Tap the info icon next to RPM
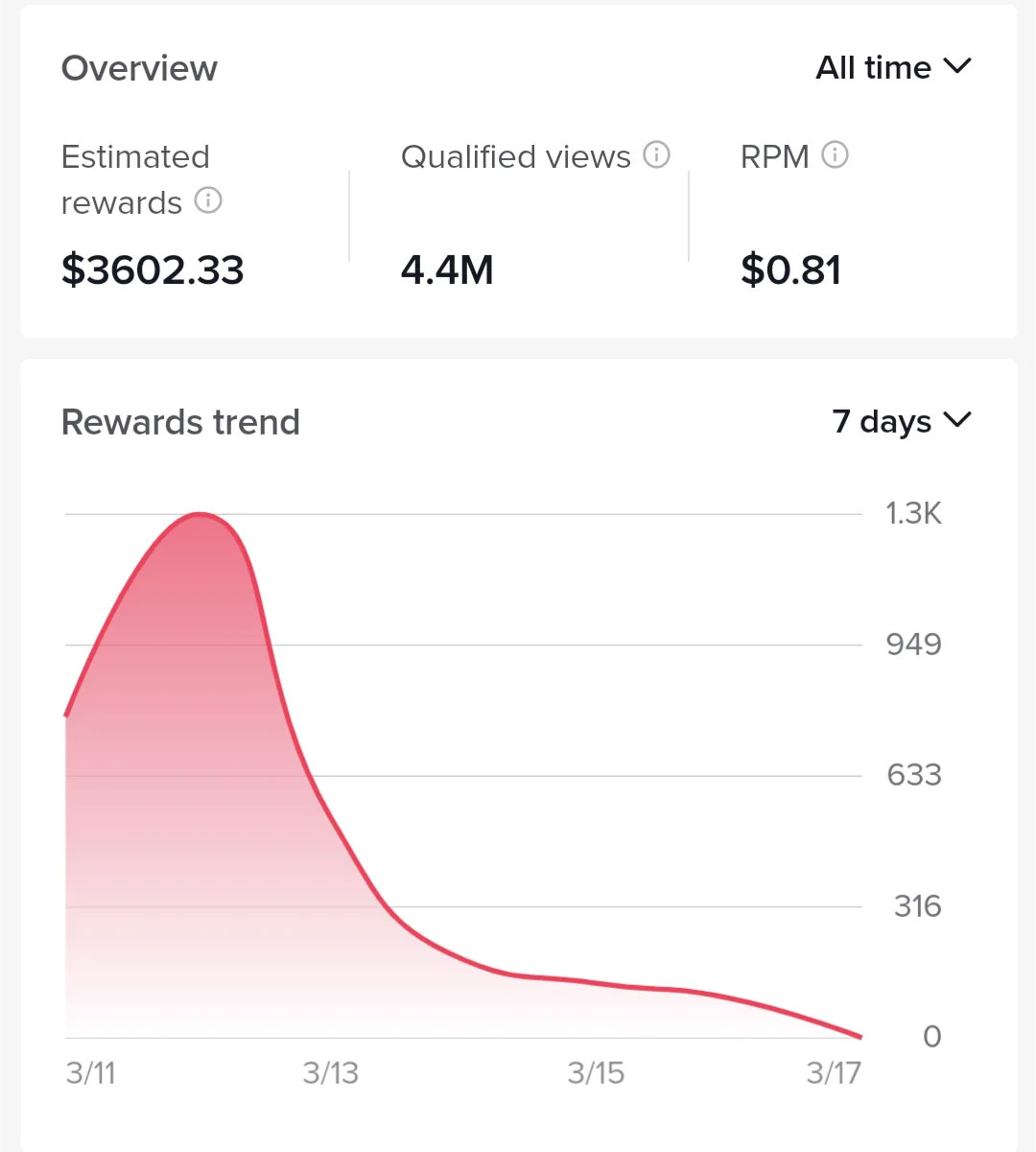The width and height of the screenshot is (1036, 1152). pos(835,154)
